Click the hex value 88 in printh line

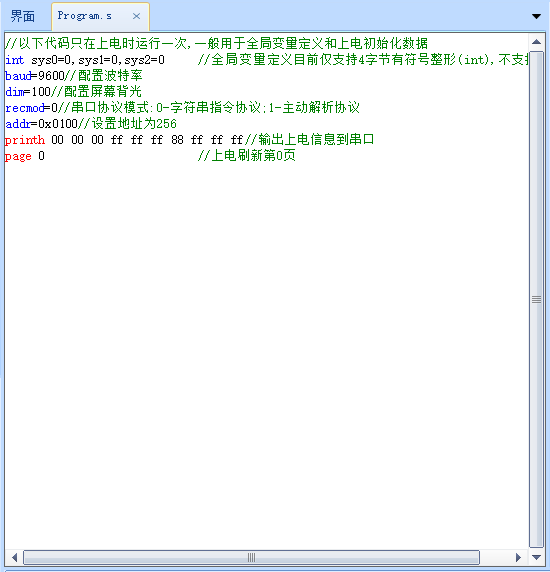pos(177,140)
